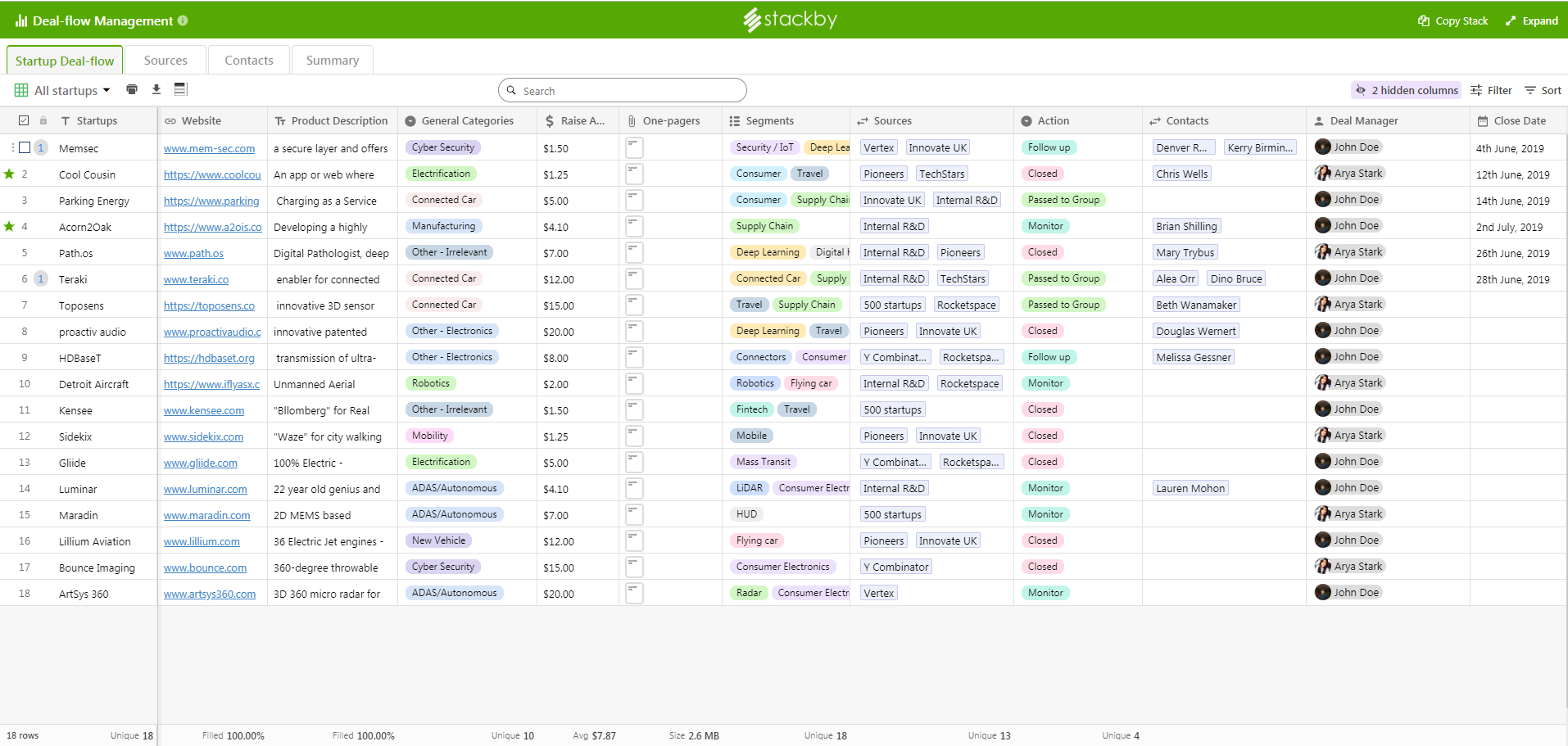
Task: Click the Unique 18 summary under Startups
Action: click(132, 735)
